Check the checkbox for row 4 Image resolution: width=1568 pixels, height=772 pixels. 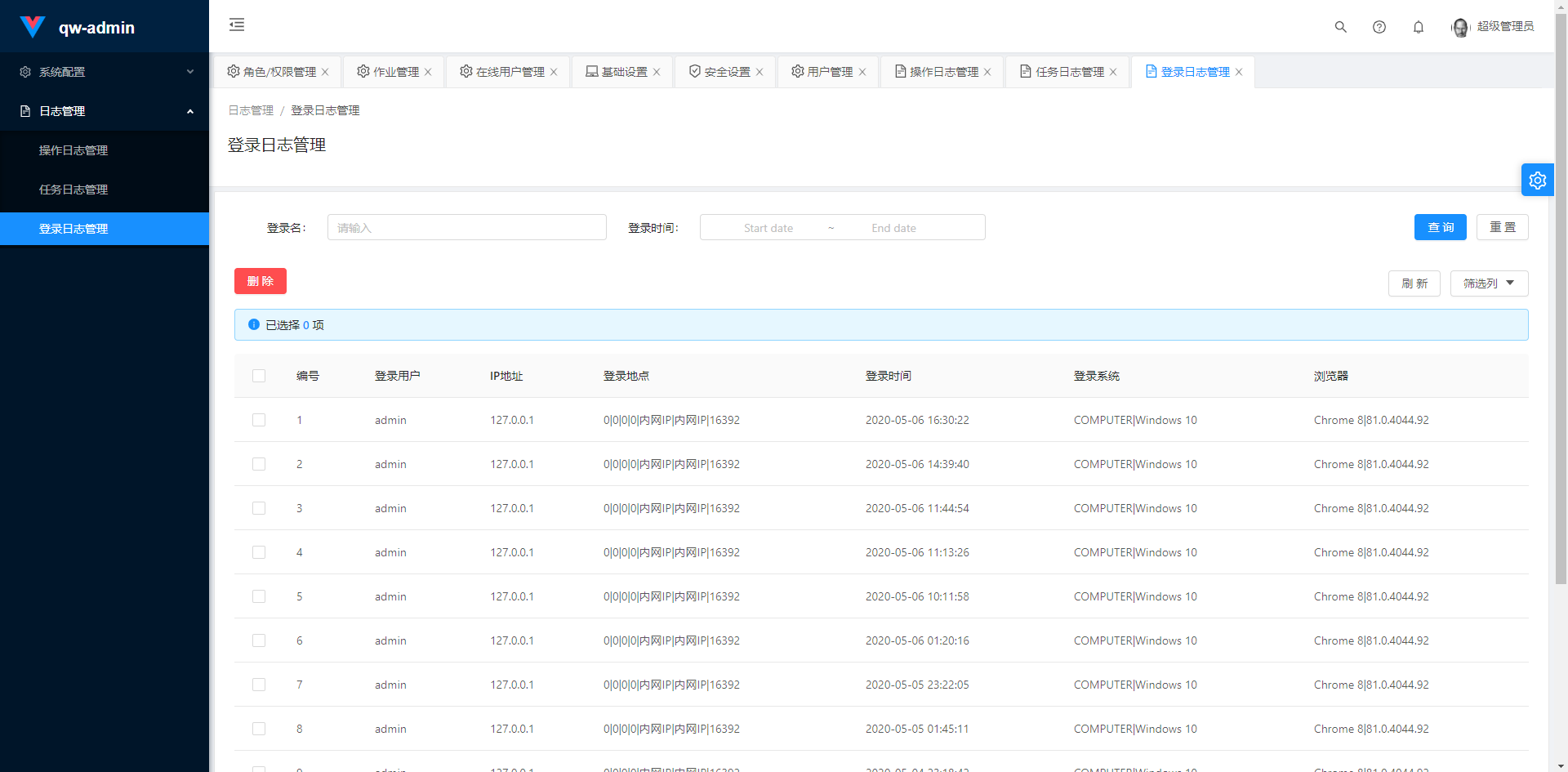(259, 552)
